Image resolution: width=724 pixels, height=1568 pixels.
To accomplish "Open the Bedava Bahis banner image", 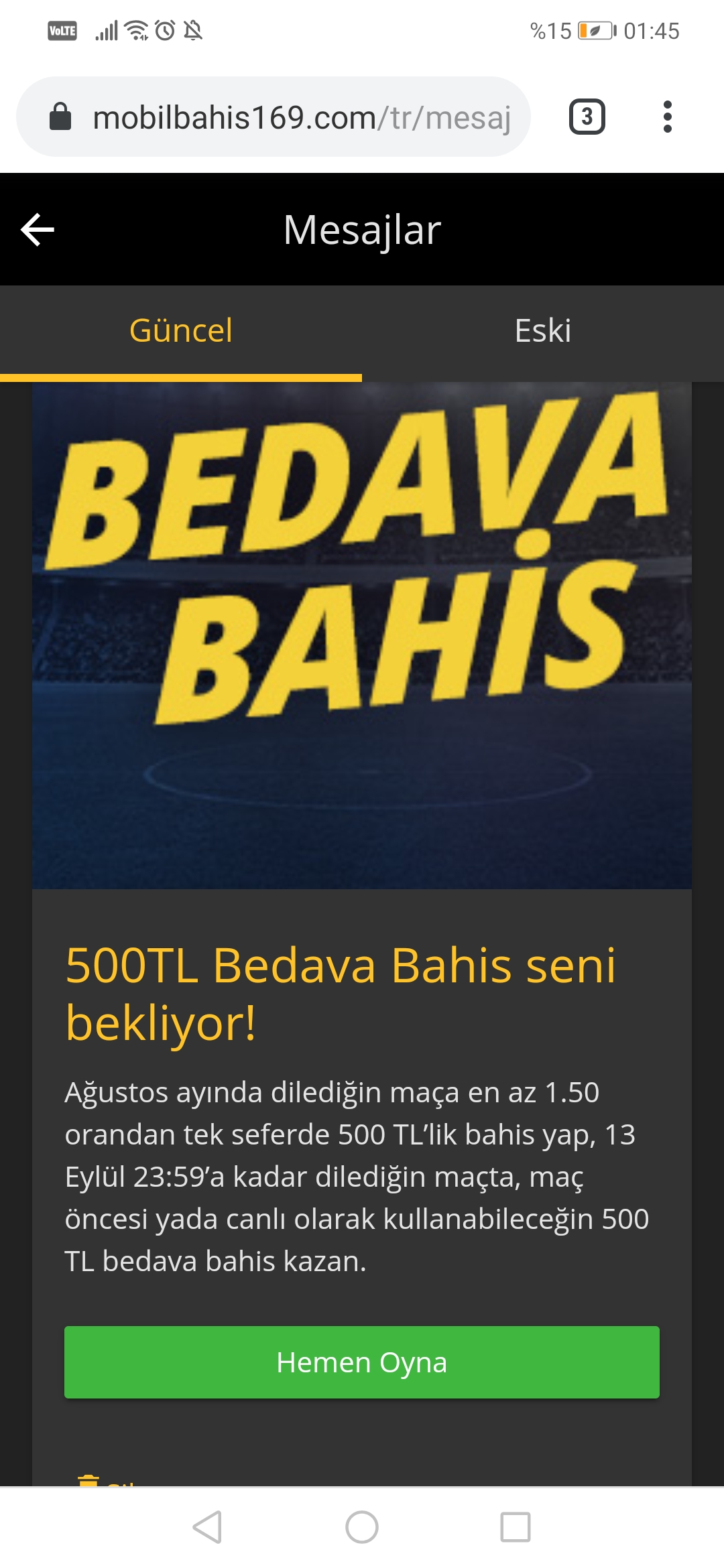I will coord(362,635).
